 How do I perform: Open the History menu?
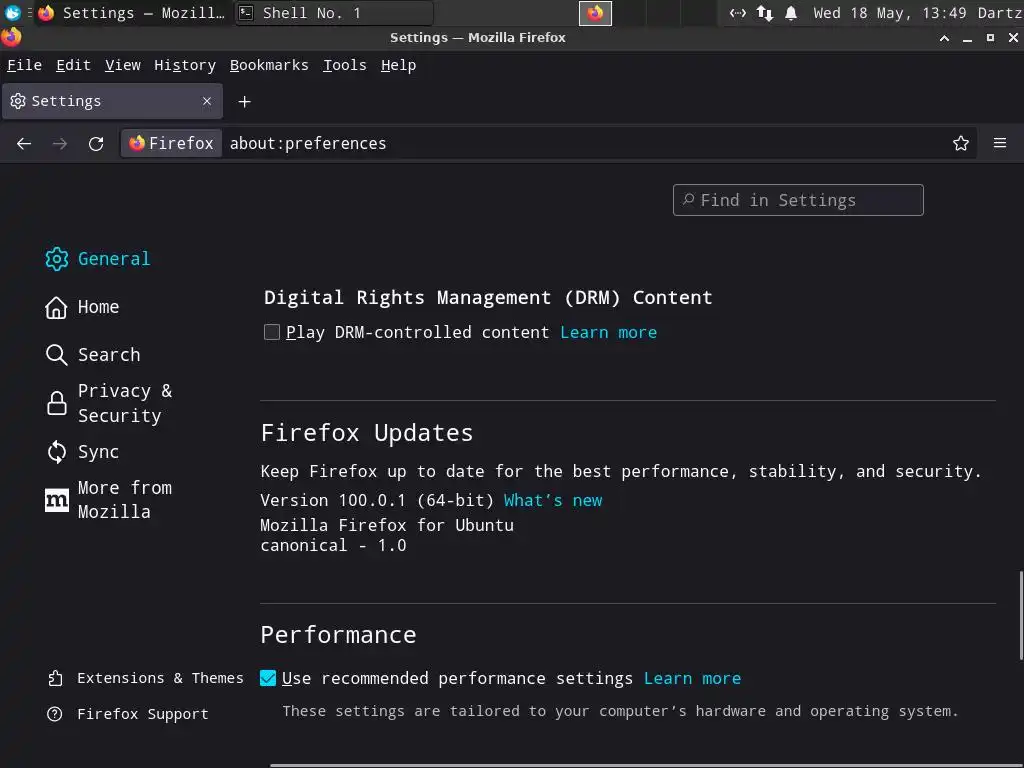185,65
